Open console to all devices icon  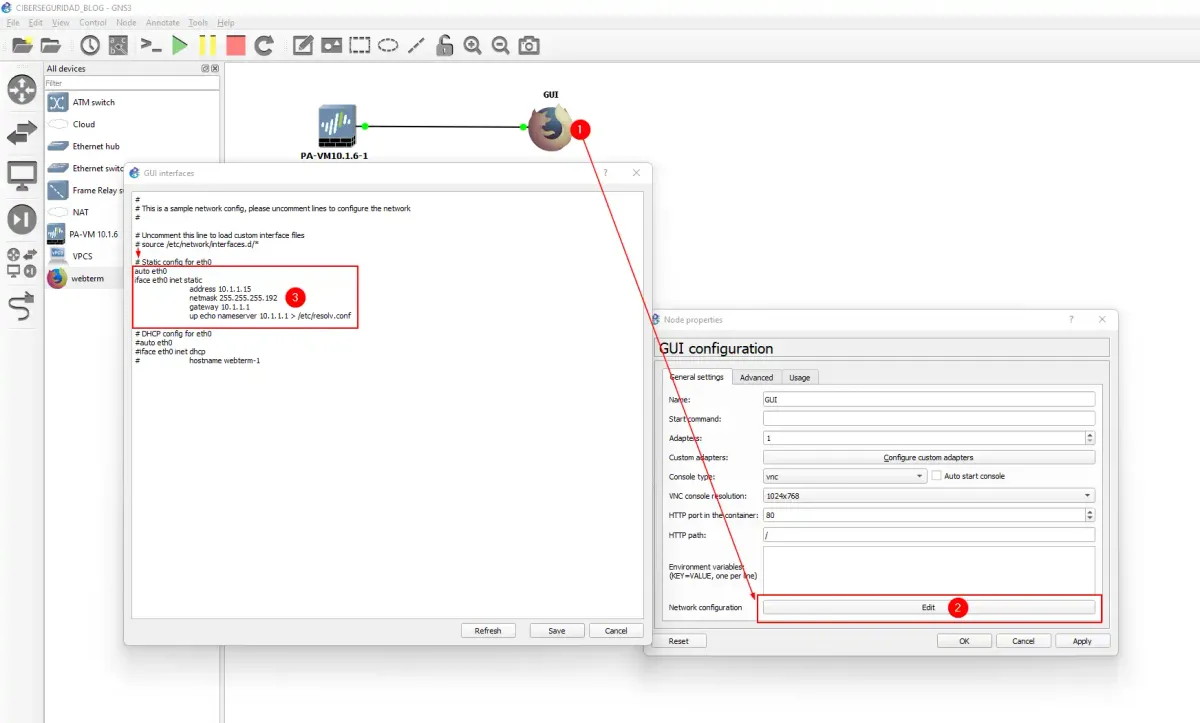click(x=151, y=45)
